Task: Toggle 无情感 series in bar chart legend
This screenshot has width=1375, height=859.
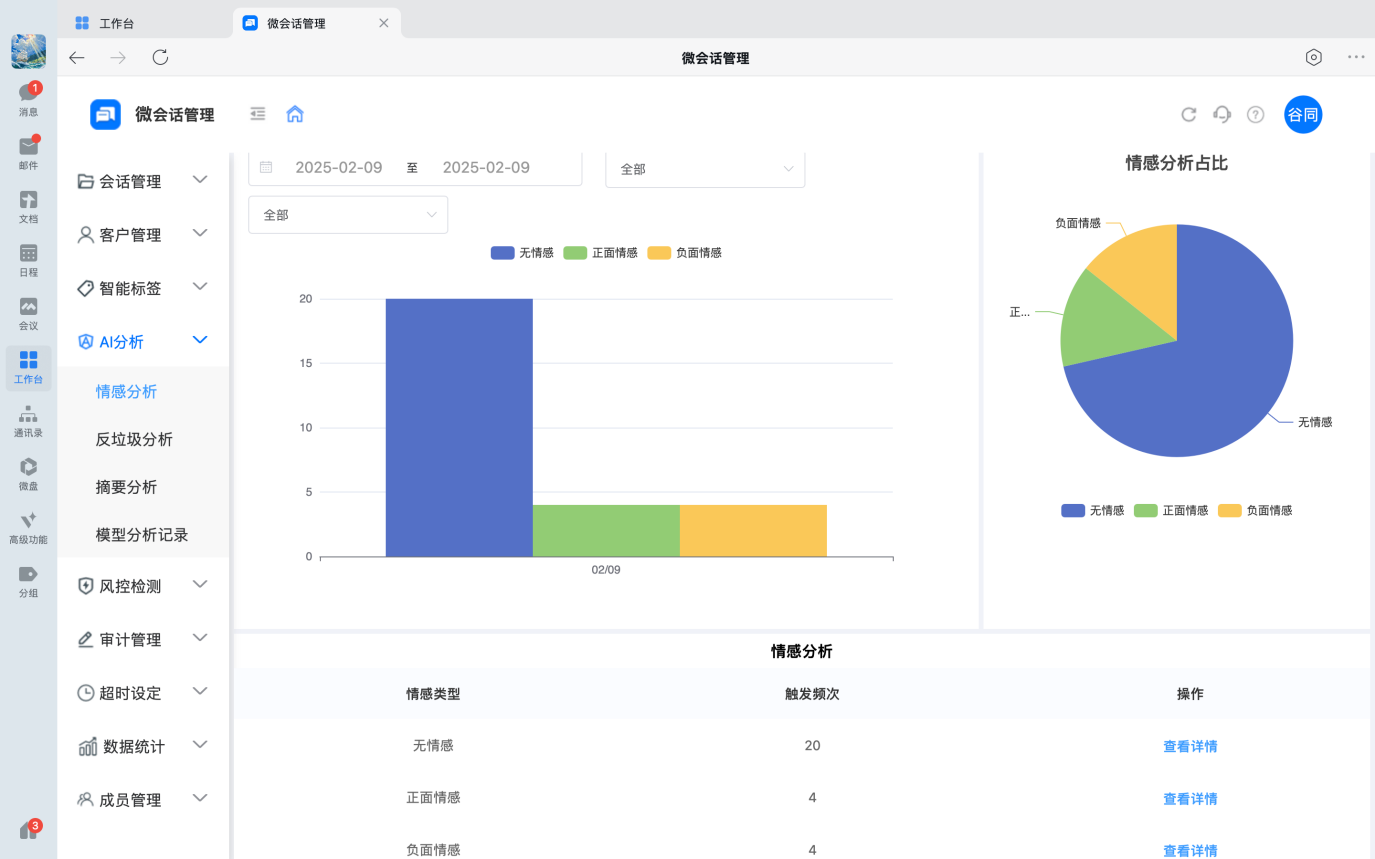Action: 522,253
